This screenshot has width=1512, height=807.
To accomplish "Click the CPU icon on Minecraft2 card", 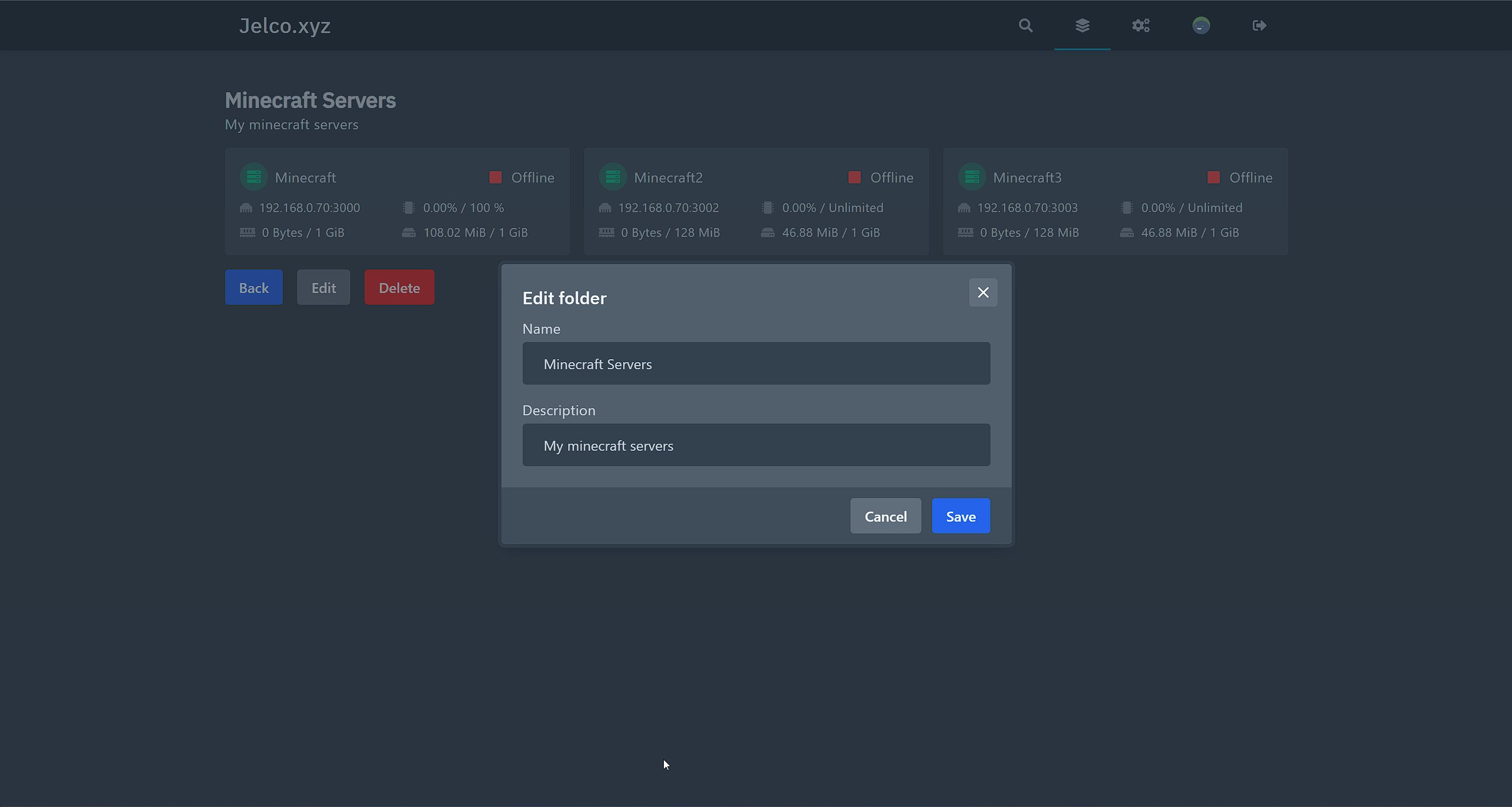I will click(x=768, y=208).
